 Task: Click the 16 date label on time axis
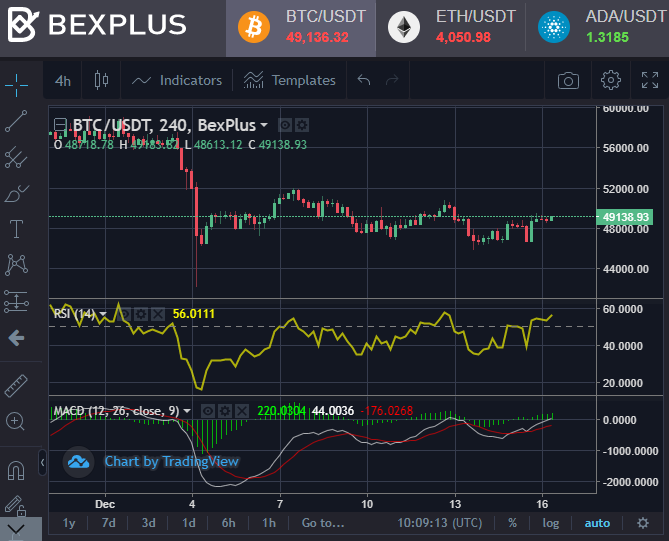click(542, 504)
